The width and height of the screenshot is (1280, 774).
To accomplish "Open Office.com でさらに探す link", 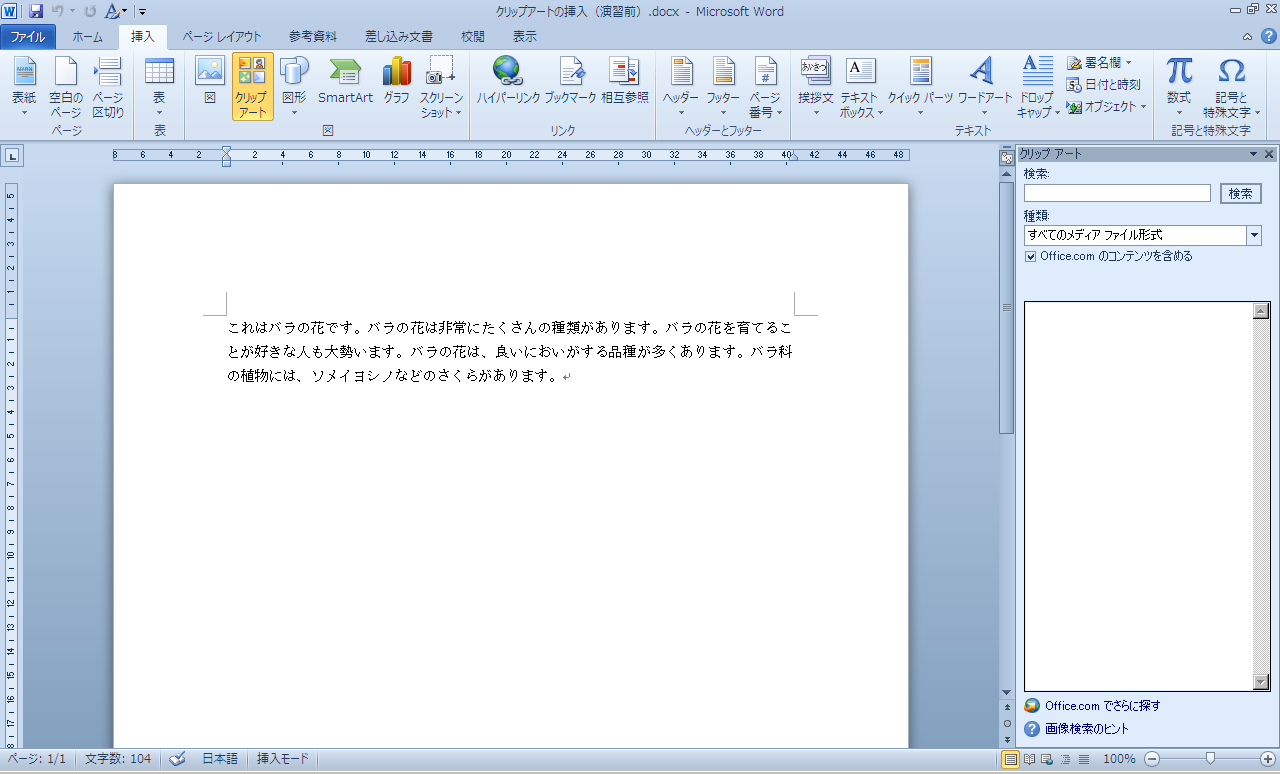I will 1102,706.
